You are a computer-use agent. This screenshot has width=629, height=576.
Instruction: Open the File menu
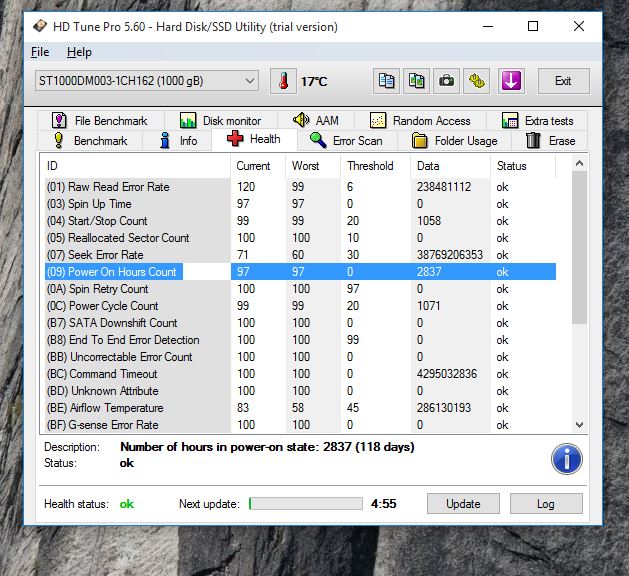click(x=40, y=52)
